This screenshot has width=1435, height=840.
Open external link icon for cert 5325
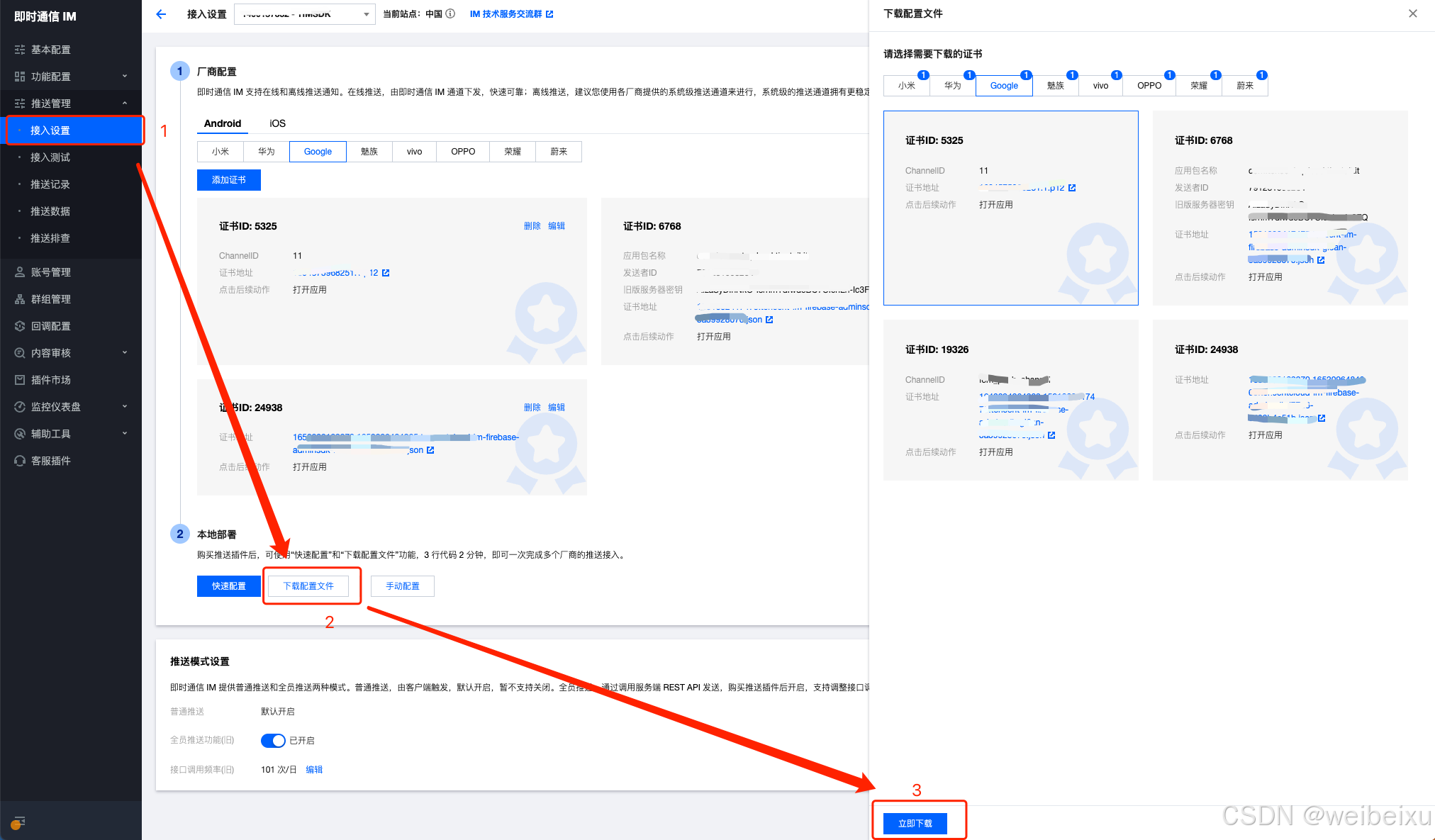[386, 273]
